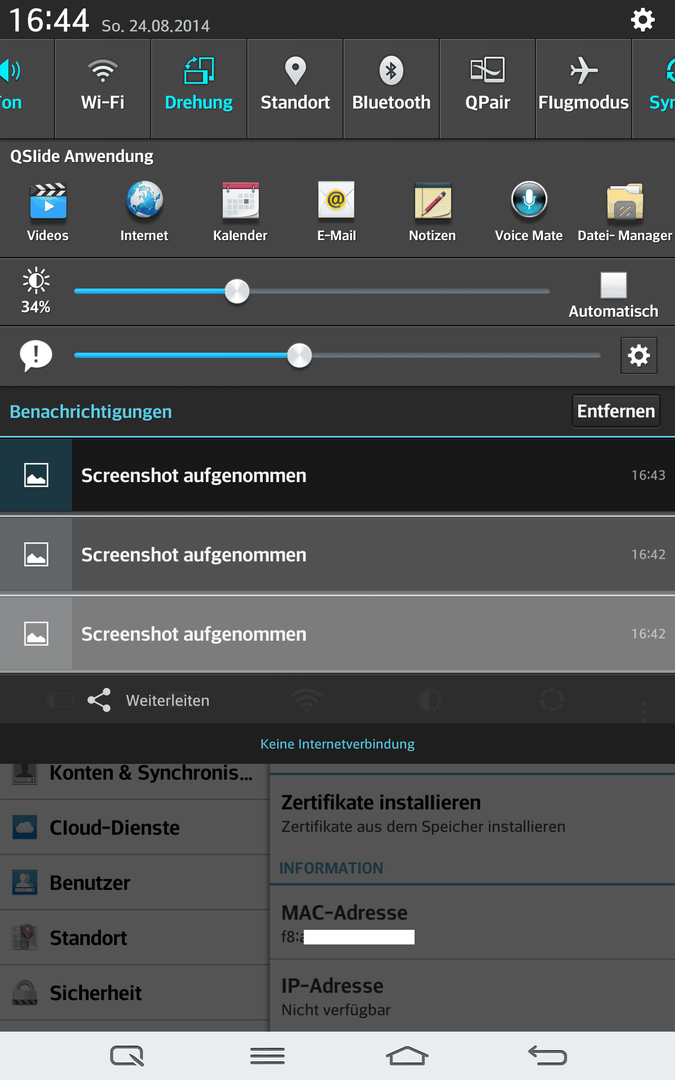Open Cloud-Dienste settings entry
Image resolution: width=675 pixels, height=1080 pixels.
click(x=134, y=827)
